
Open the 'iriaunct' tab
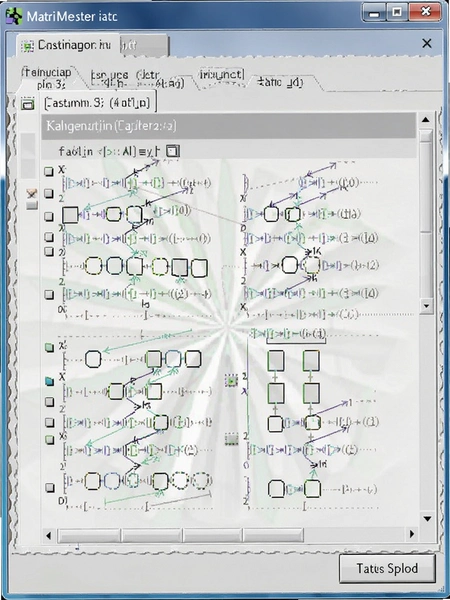click(221, 75)
